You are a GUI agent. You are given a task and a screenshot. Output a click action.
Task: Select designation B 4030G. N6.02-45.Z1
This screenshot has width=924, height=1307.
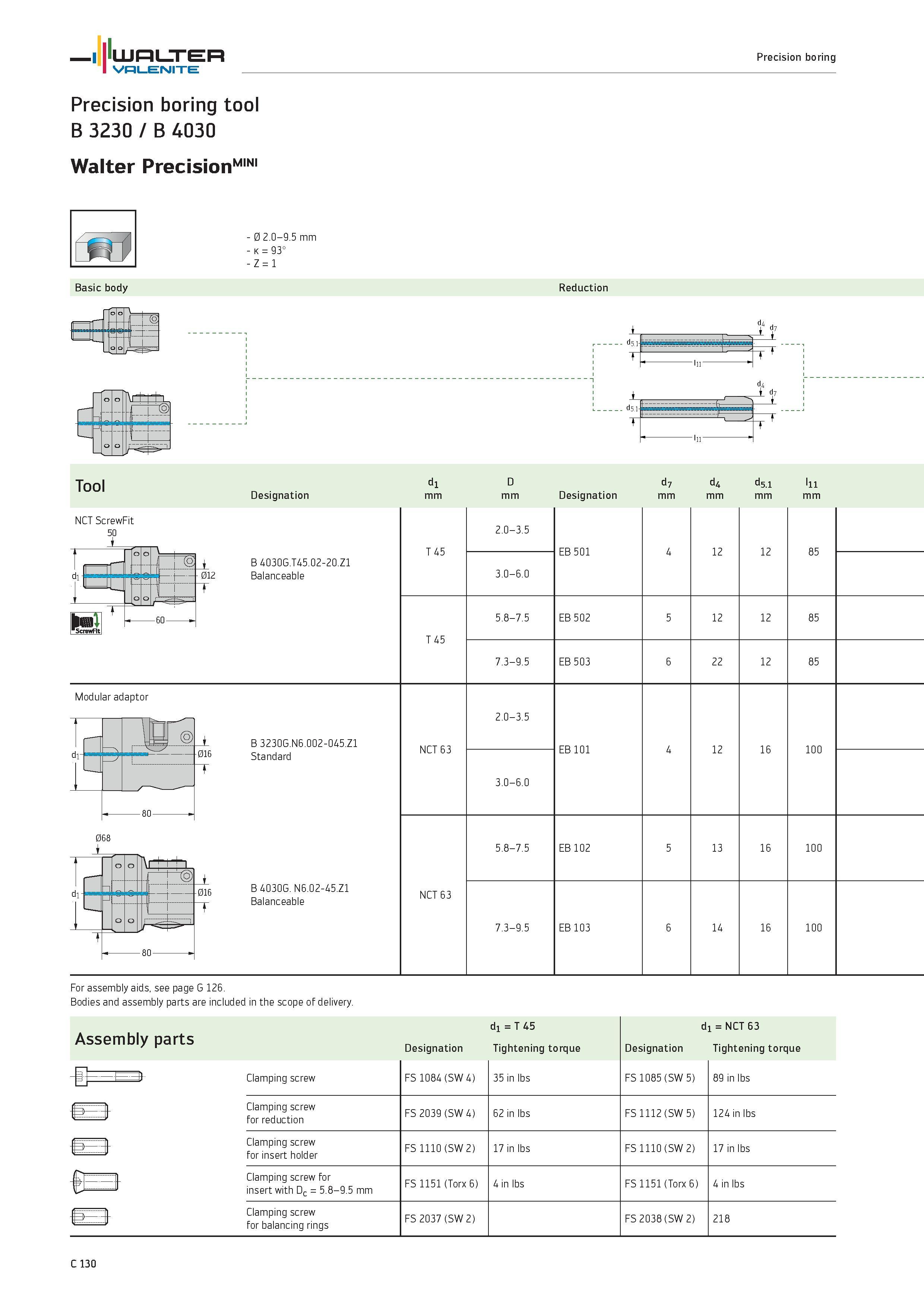click(x=300, y=888)
